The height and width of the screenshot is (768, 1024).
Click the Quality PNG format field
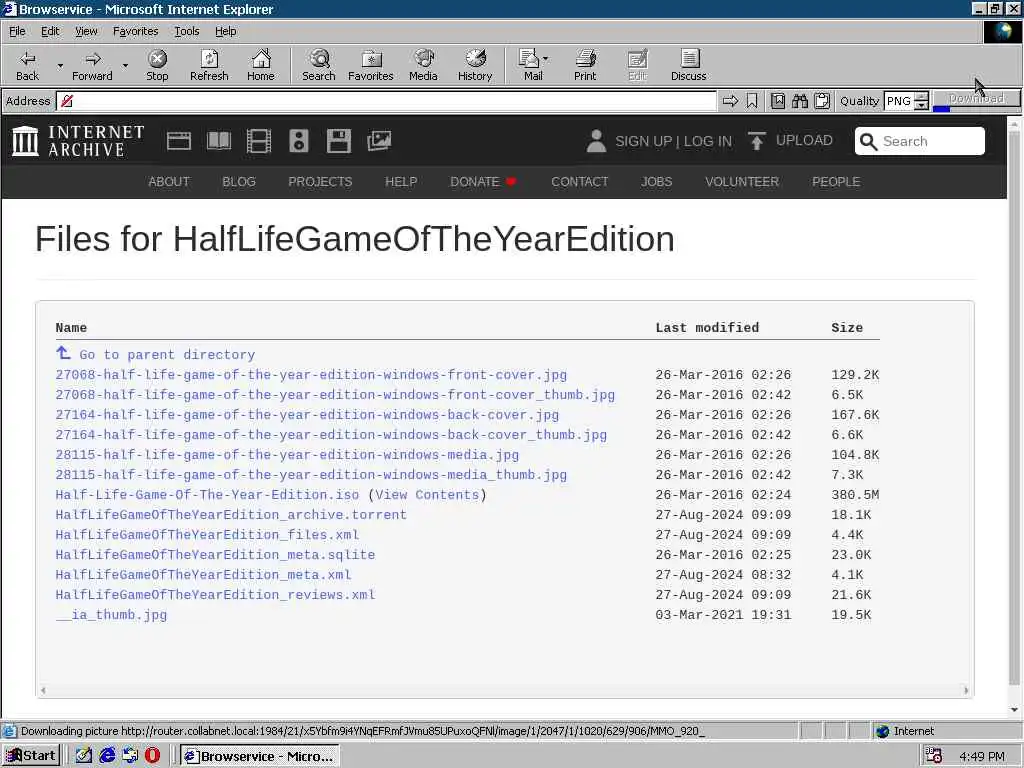point(899,101)
